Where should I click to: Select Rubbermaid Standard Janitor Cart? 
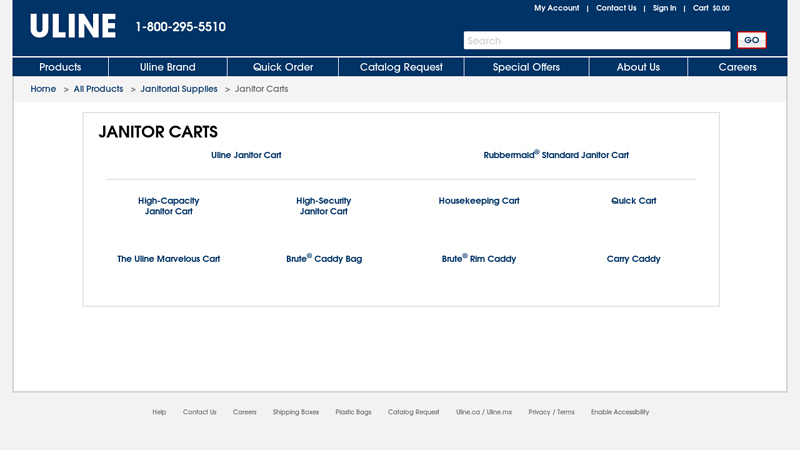coord(556,155)
